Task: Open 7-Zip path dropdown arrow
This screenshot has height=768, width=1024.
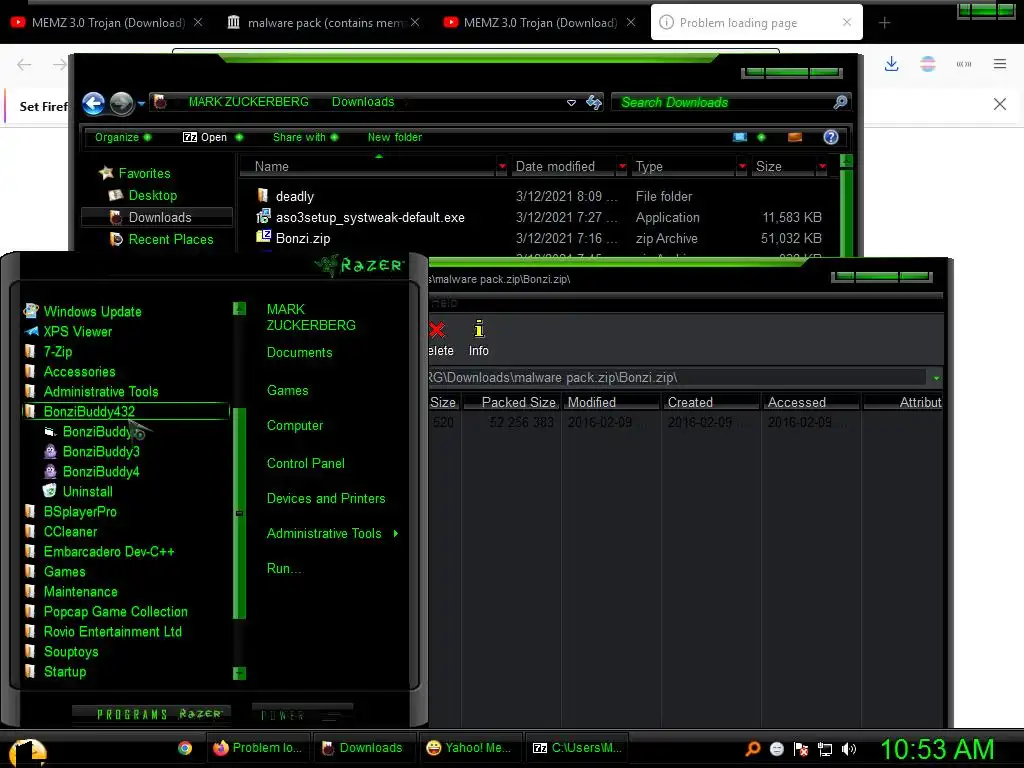Action: point(936,377)
